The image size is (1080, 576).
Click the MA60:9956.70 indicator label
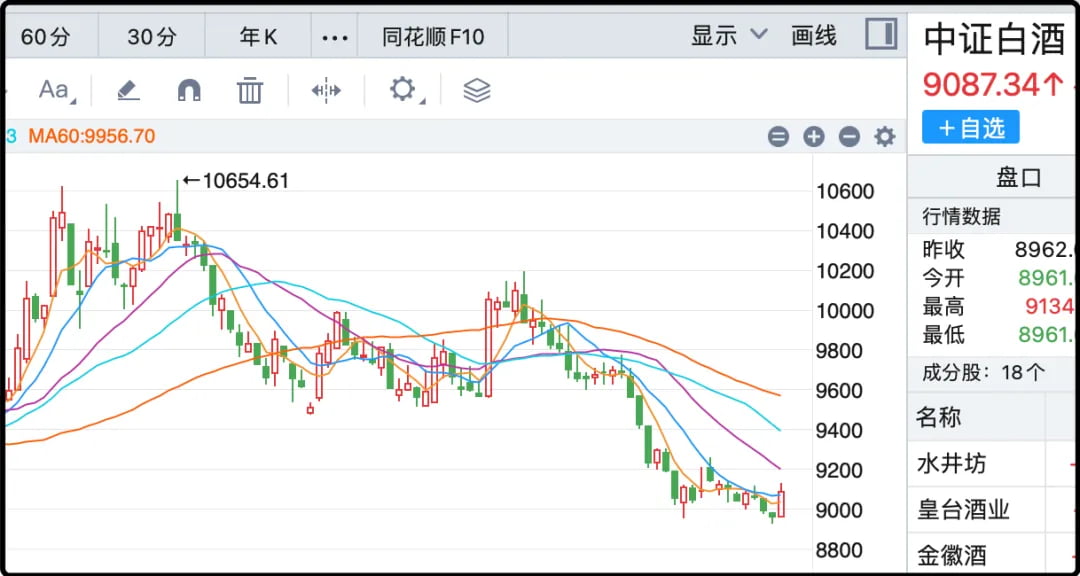(92, 136)
